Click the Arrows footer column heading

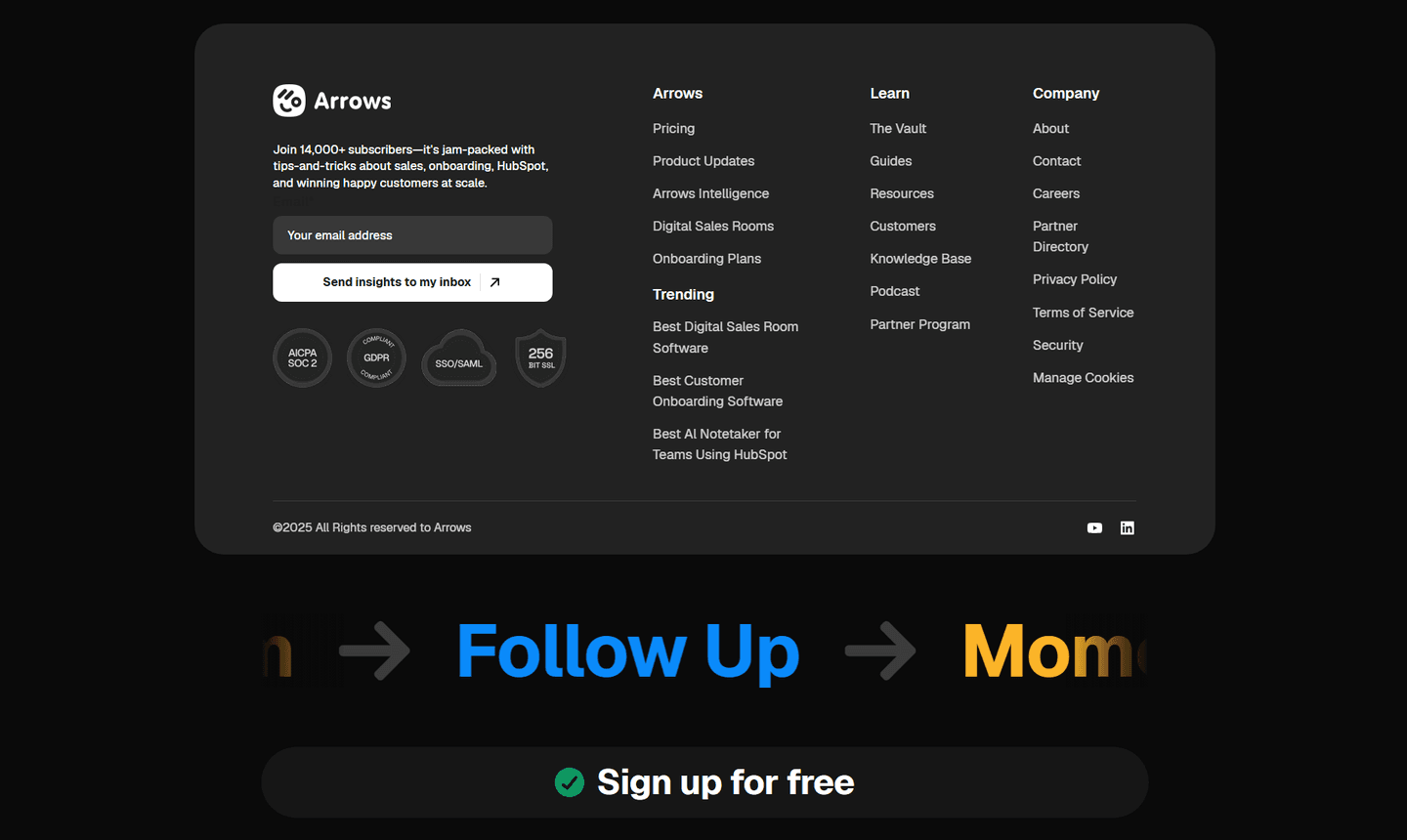coord(677,94)
